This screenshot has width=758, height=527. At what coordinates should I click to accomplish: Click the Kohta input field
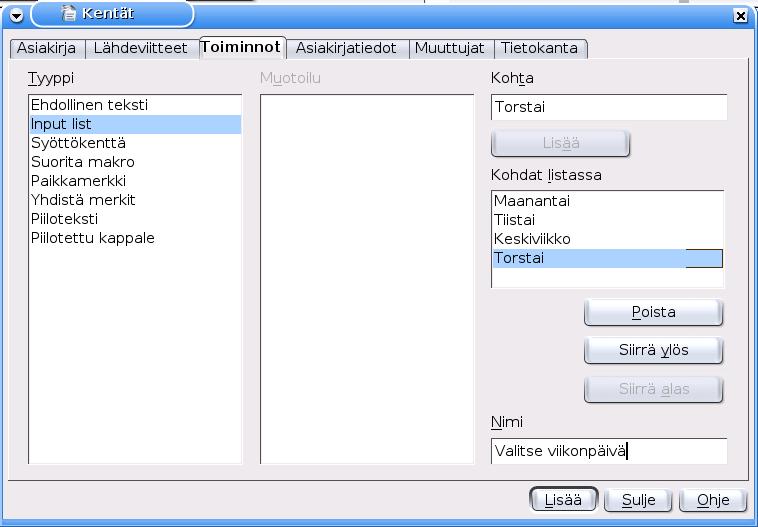(x=609, y=107)
